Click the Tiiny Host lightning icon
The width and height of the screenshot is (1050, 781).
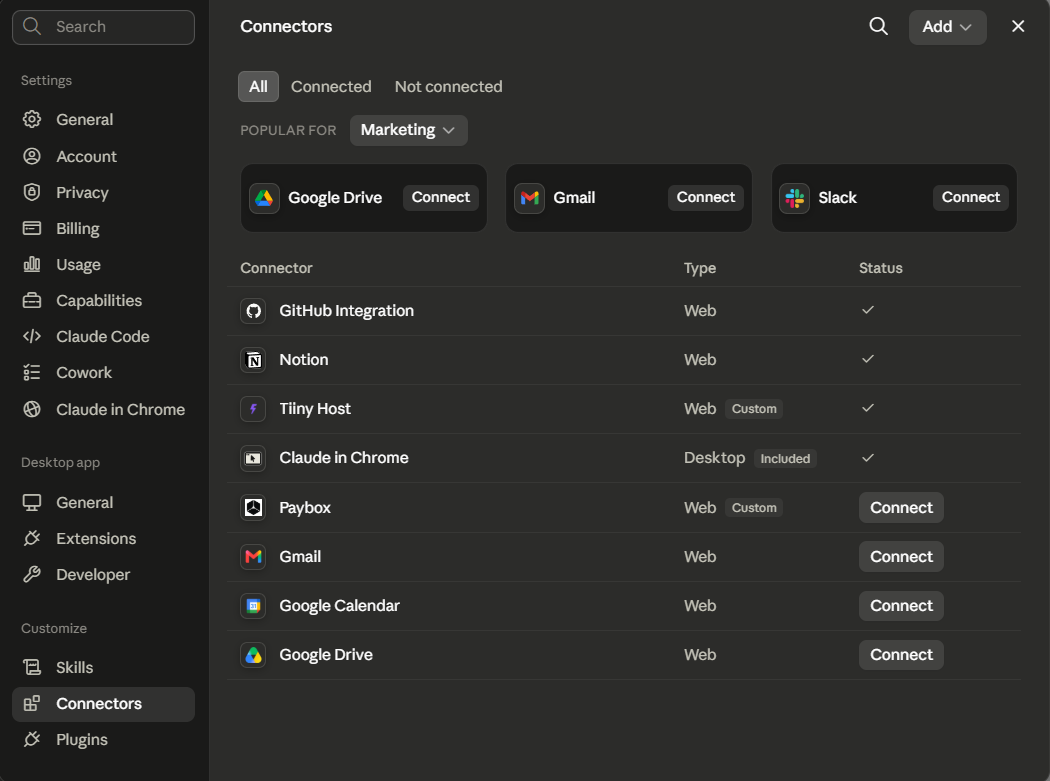point(253,409)
